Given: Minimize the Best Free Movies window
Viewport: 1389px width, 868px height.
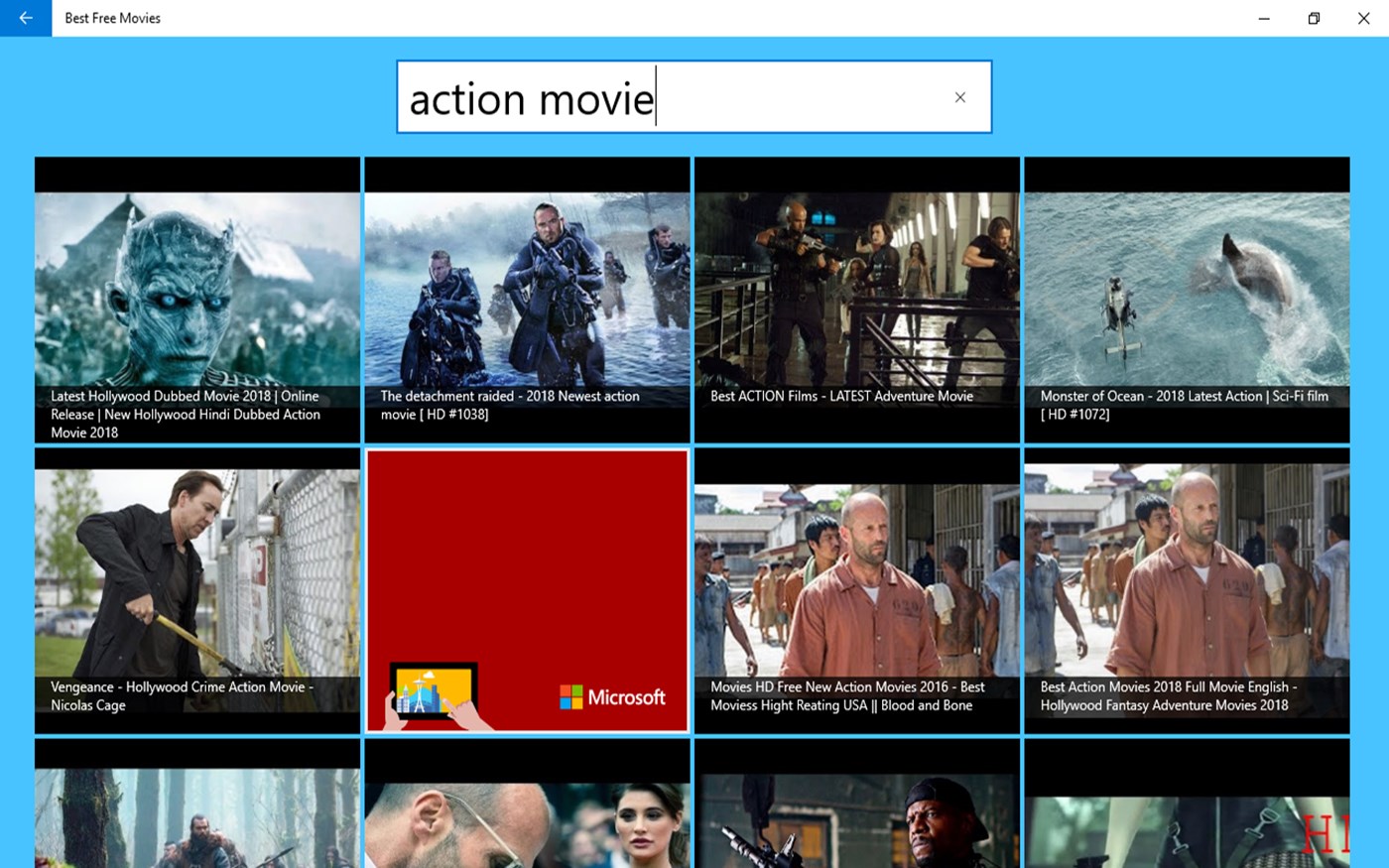Looking at the screenshot, I should tap(1264, 18).
